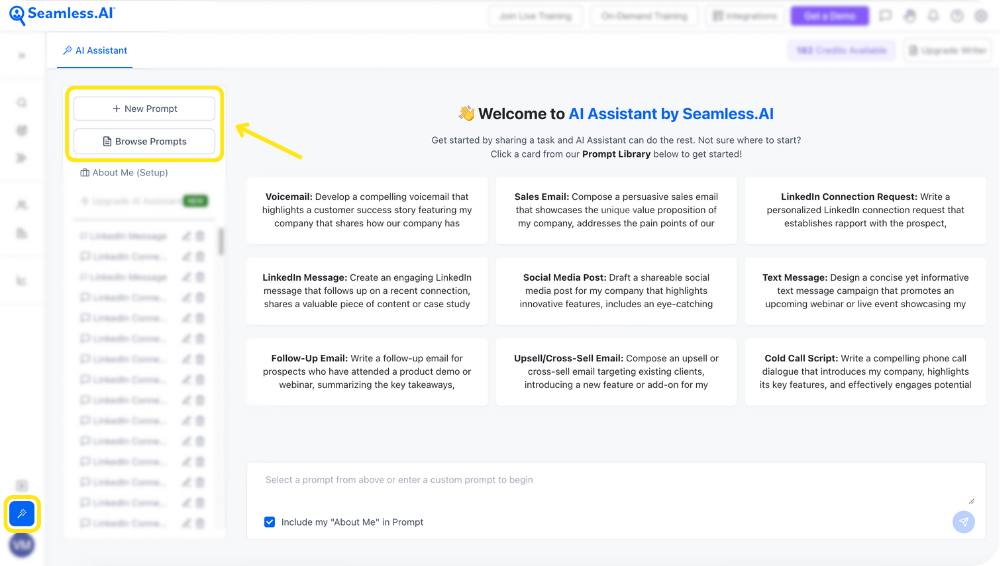The width and height of the screenshot is (1000, 566).
Task: Click the Get a Demo button
Action: pyautogui.click(x=830, y=16)
